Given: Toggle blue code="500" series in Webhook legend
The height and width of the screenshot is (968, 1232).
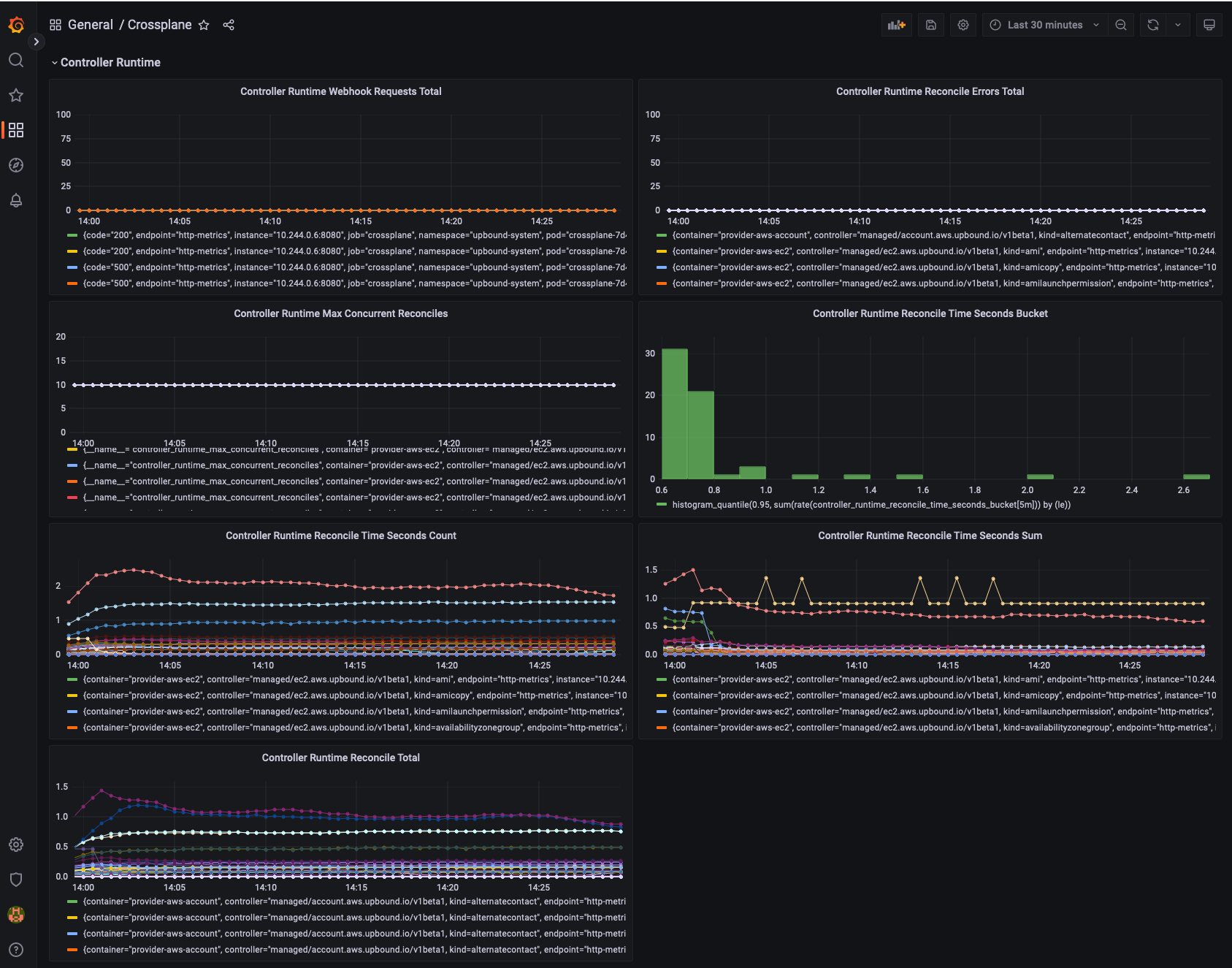Looking at the screenshot, I should (x=355, y=267).
